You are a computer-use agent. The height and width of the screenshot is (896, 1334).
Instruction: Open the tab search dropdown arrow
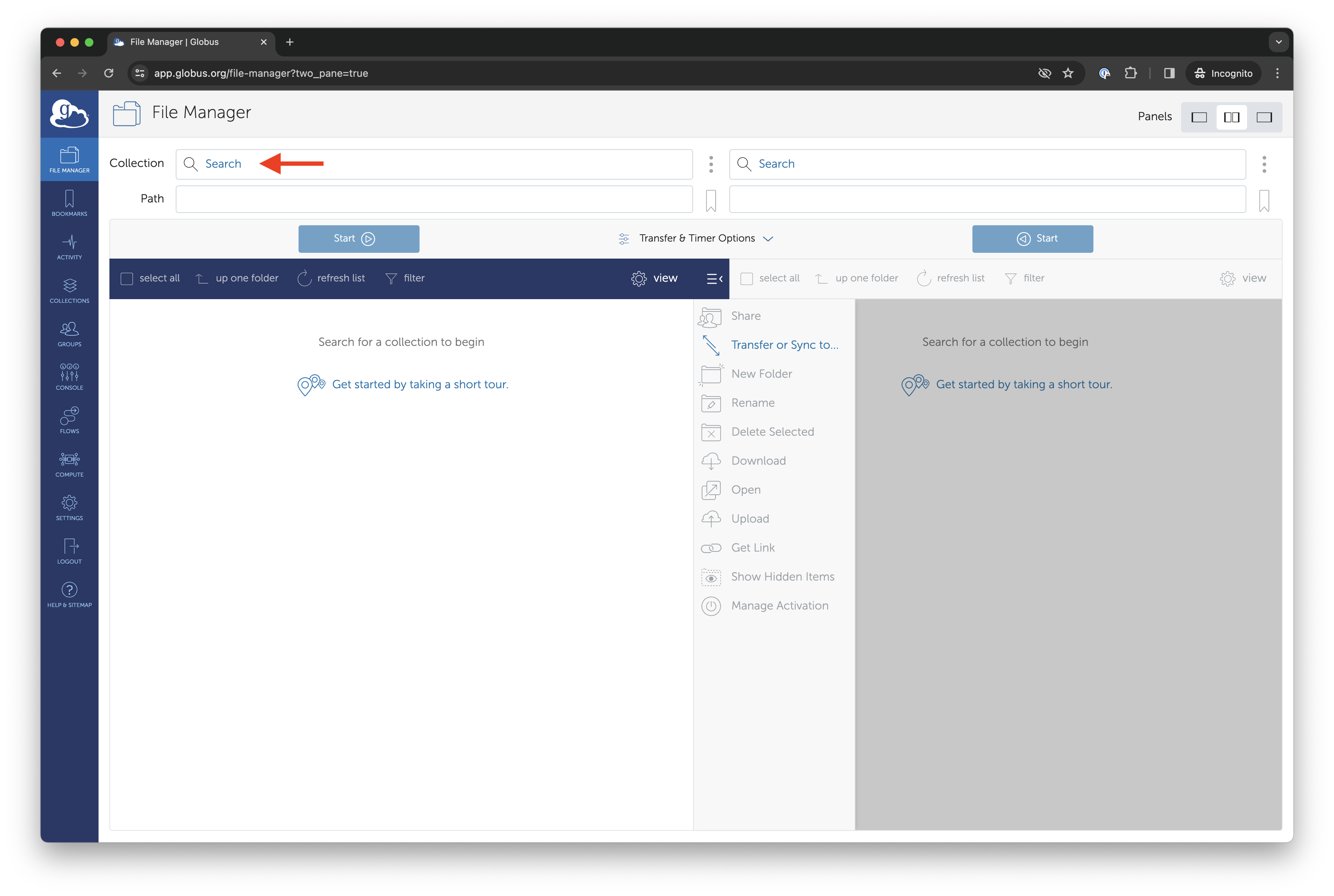coord(1279,42)
